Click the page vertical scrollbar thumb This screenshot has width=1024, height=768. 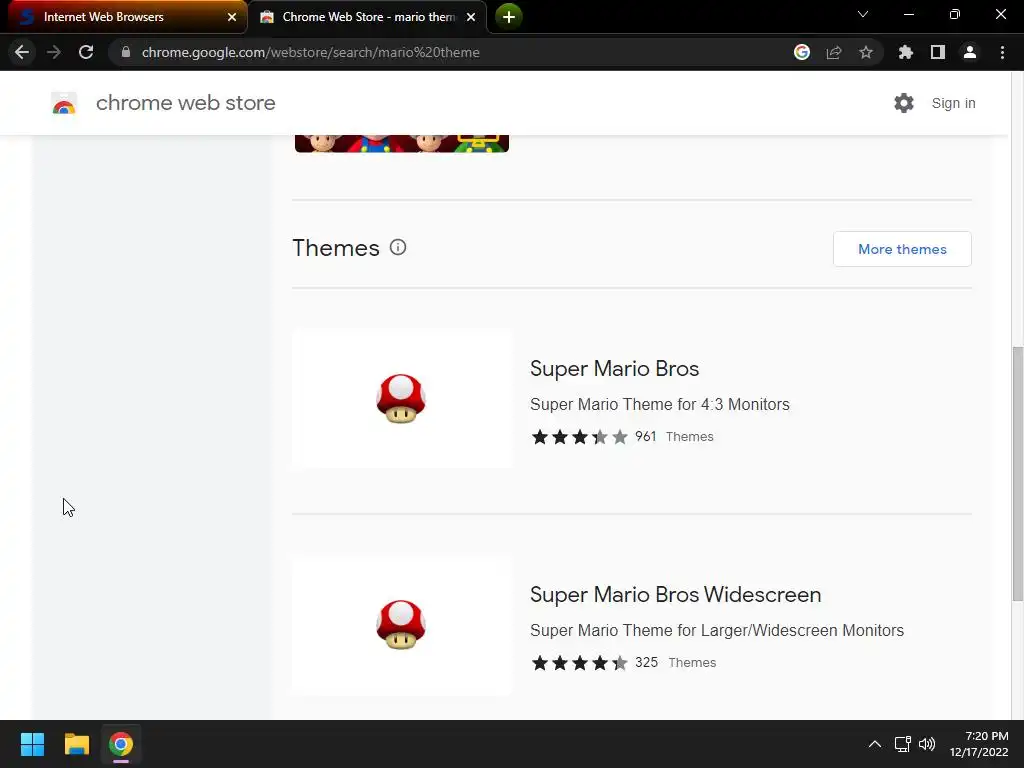pyautogui.click(x=1017, y=473)
